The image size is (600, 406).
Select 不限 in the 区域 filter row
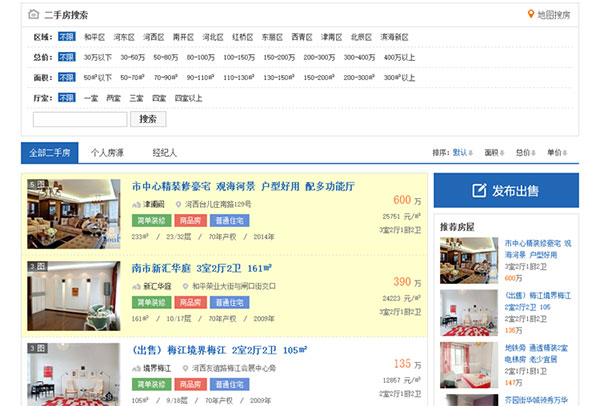(67, 37)
